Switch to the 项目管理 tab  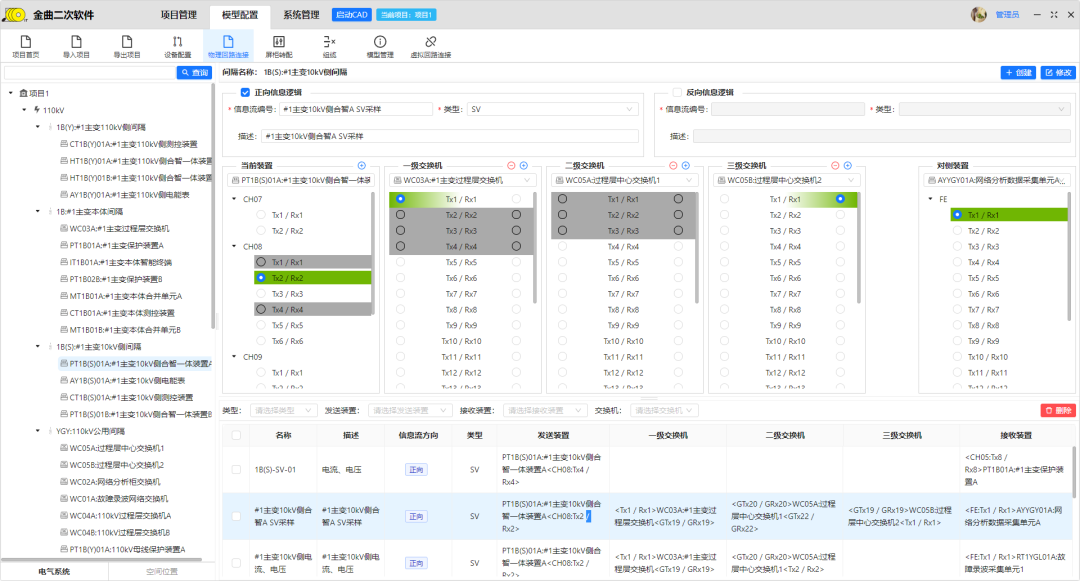(179, 15)
